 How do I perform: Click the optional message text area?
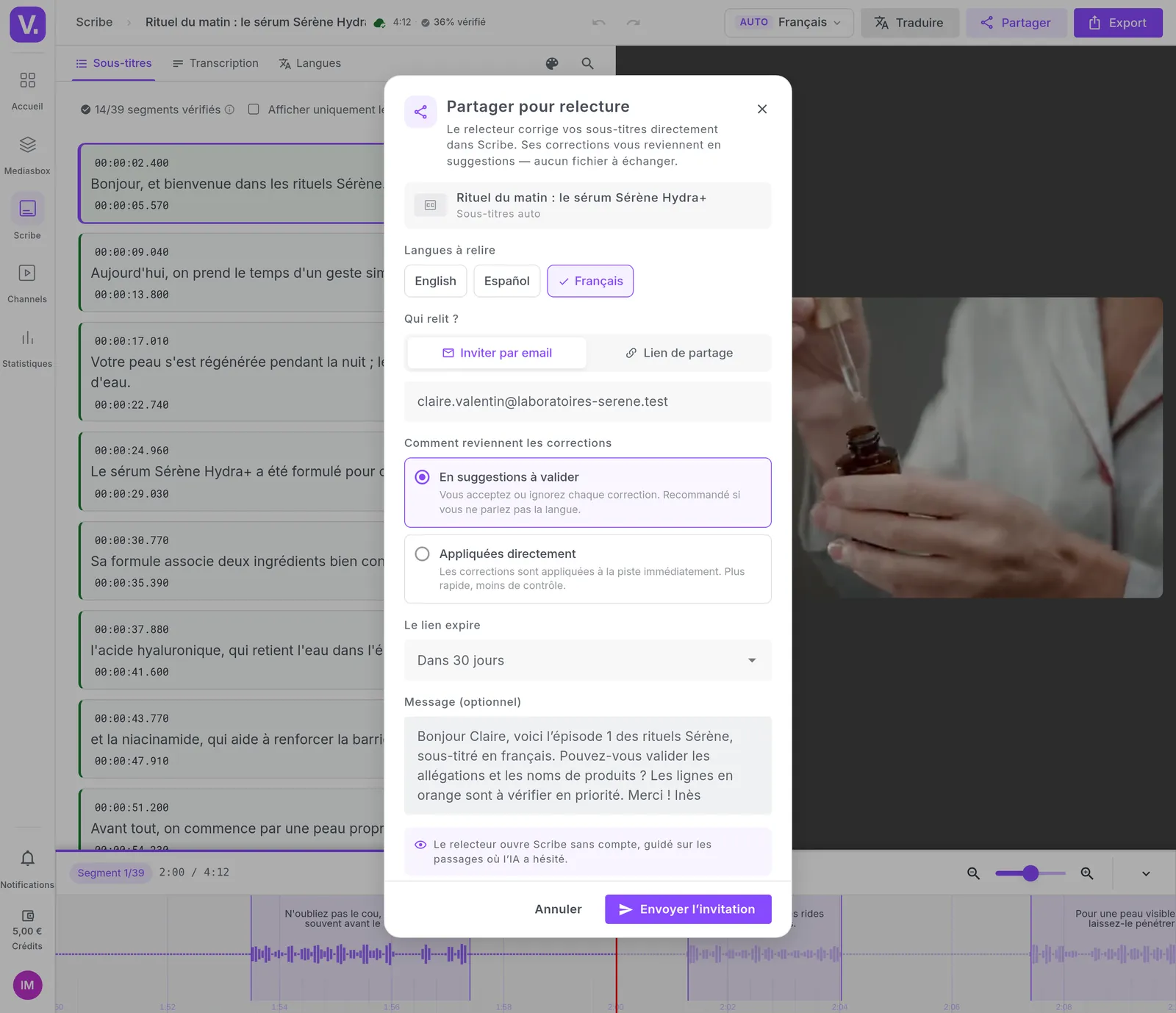(587, 765)
